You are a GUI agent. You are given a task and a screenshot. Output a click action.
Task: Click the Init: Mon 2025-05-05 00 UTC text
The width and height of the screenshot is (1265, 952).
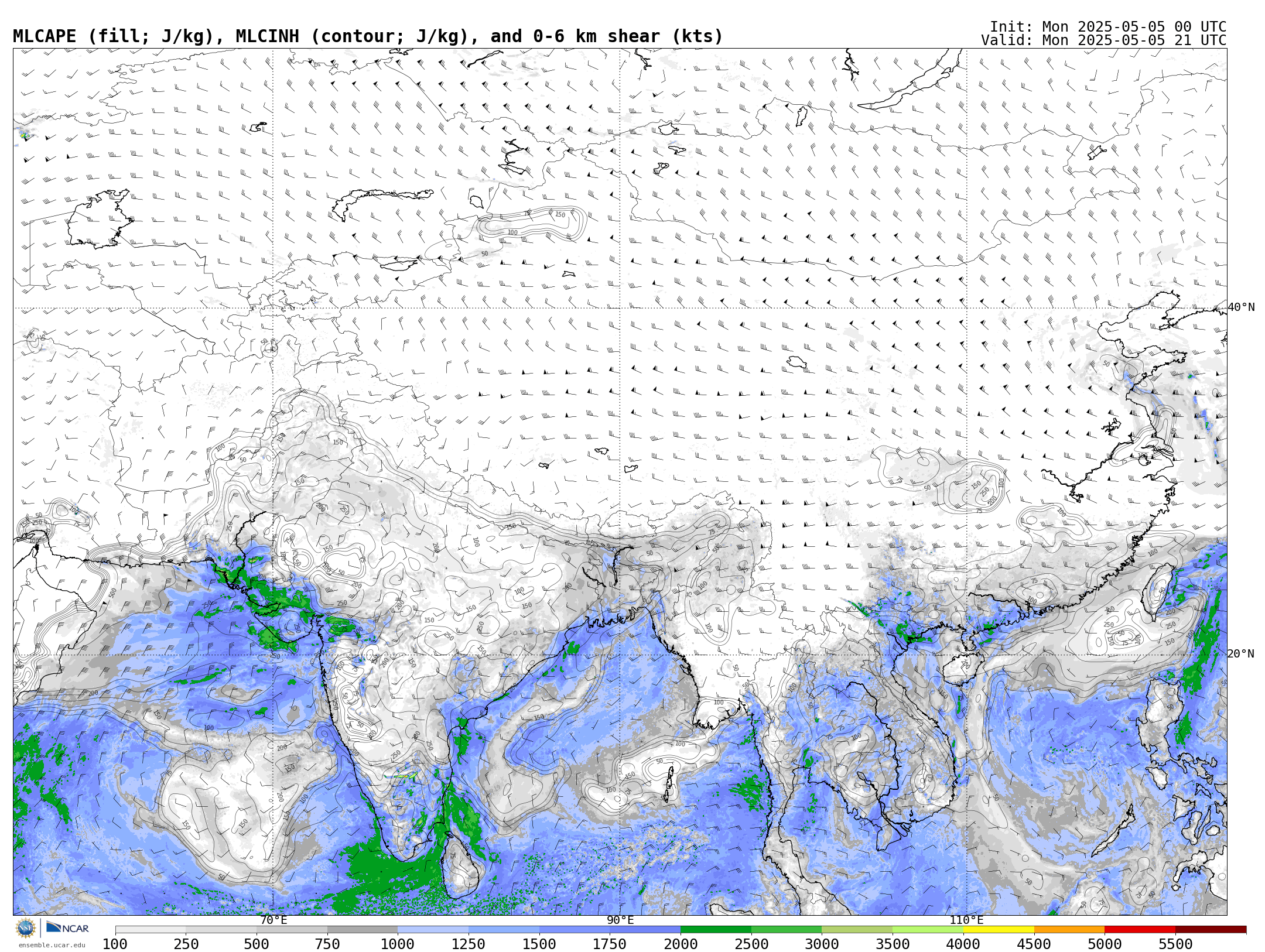(1108, 27)
